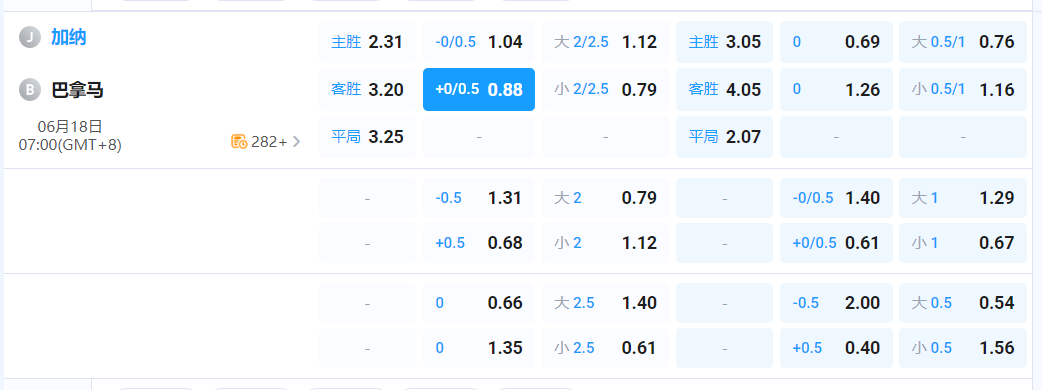1042x390 pixels.
Task: Choose 小 2.5 at 0.61
Action: 605,348
